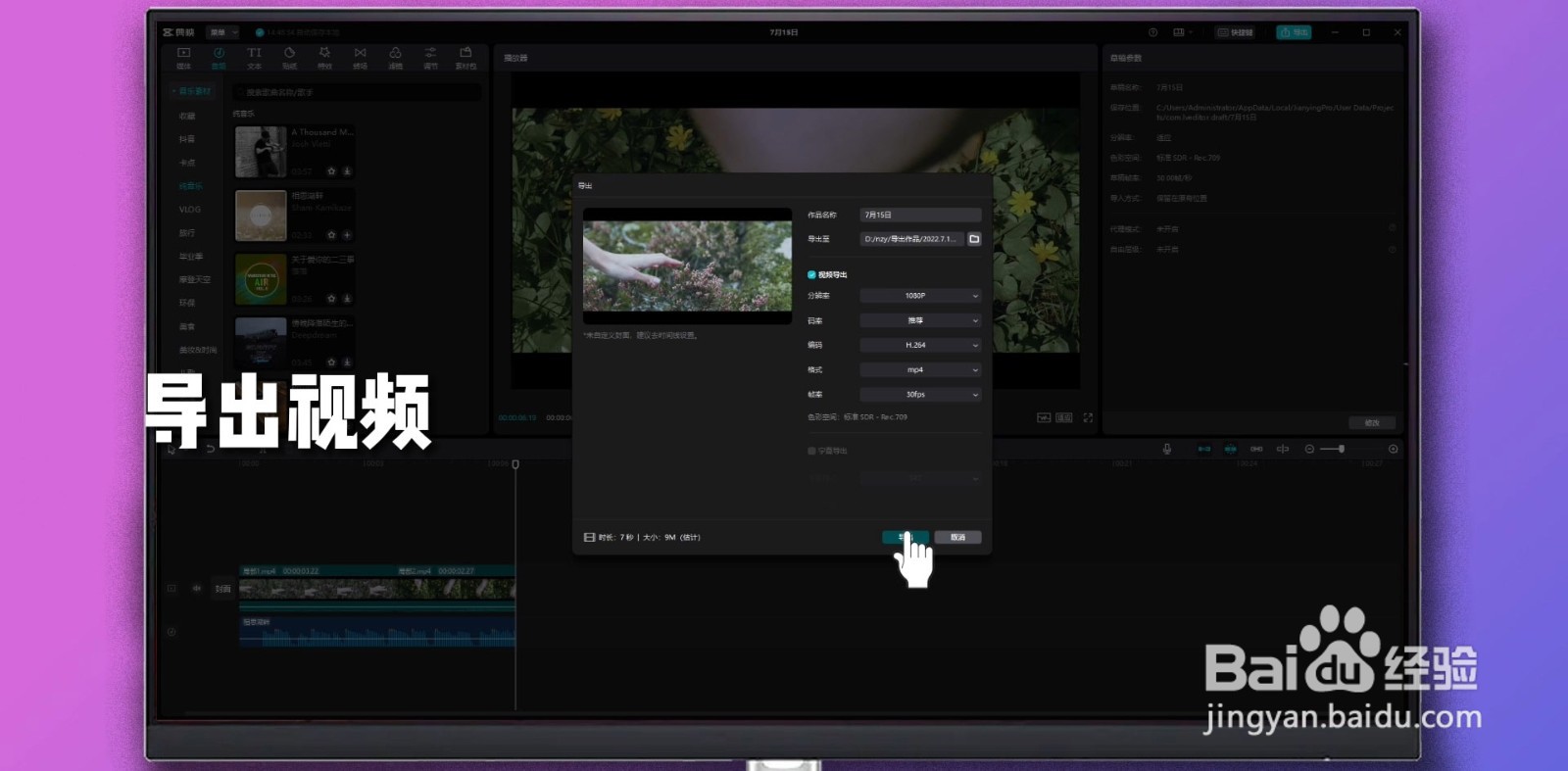The image size is (1568, 771).
Task: Open the player aspect ratio button
Action: coord(1064,417)
